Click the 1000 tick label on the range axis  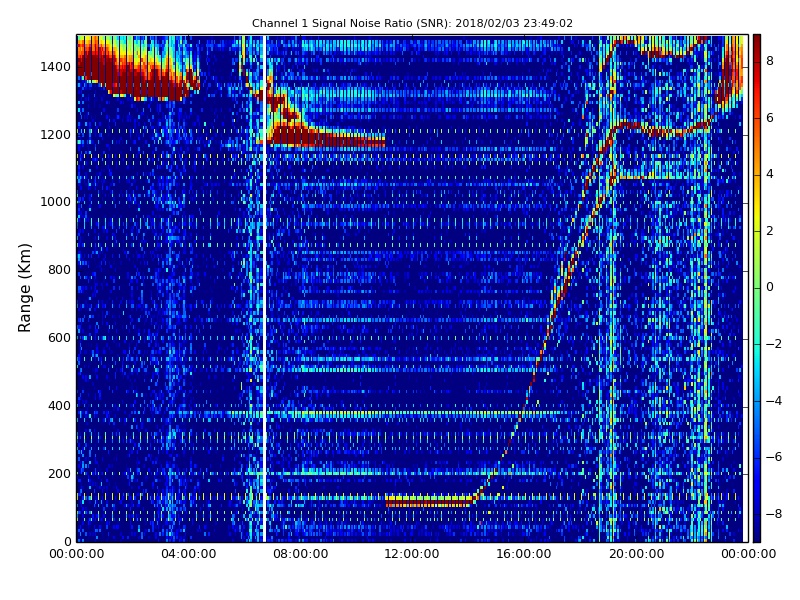(x=55, y=202)
